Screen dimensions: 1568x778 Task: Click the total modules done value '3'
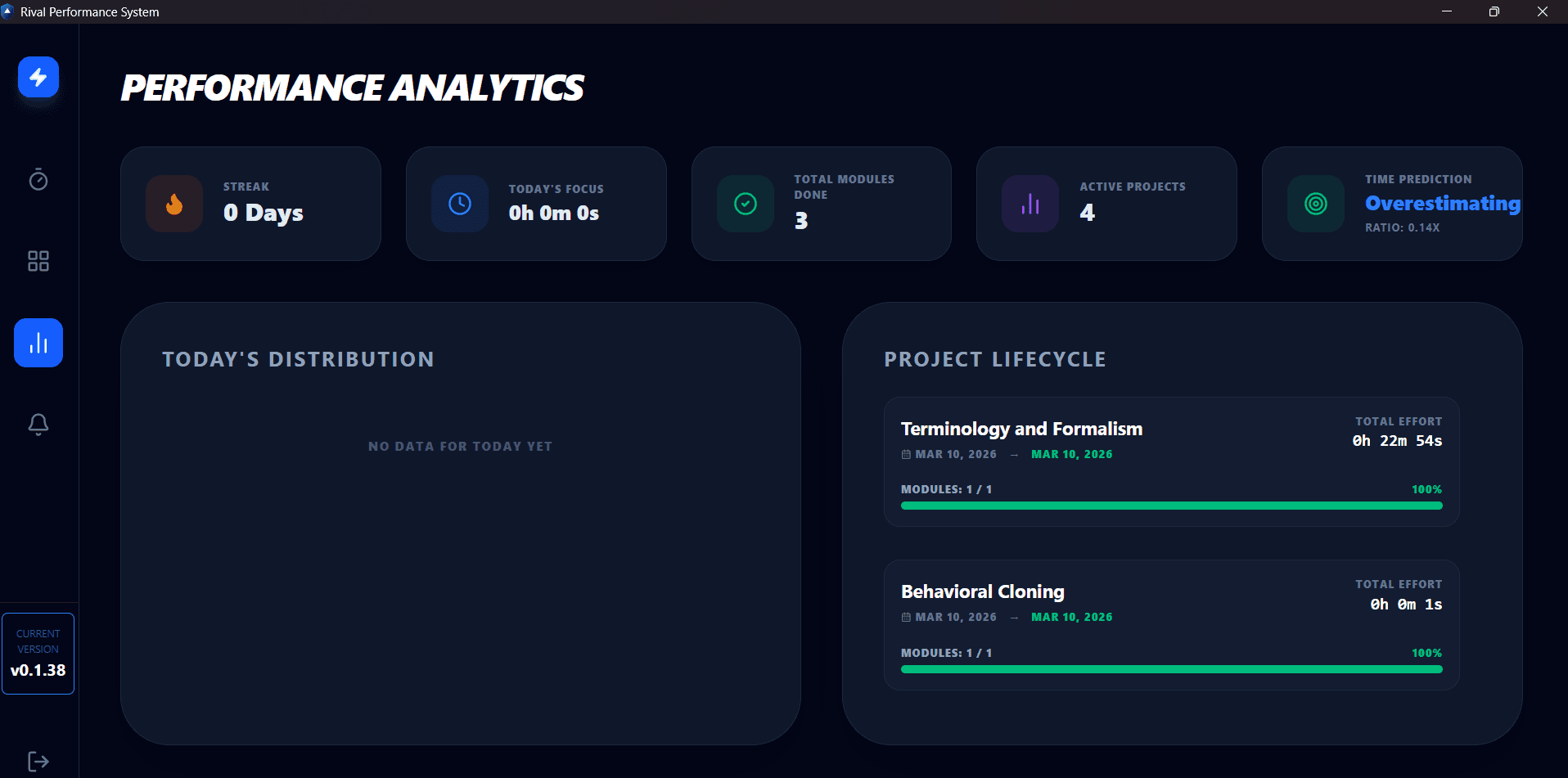(801, 220)
